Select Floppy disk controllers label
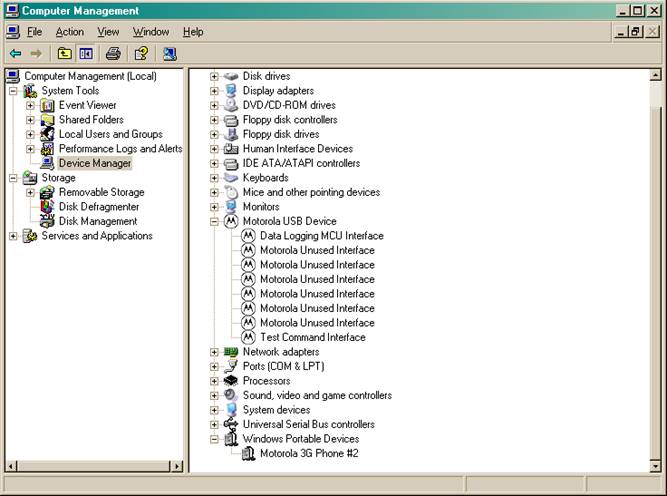This screenshot has width=667, height=496. 290,120
